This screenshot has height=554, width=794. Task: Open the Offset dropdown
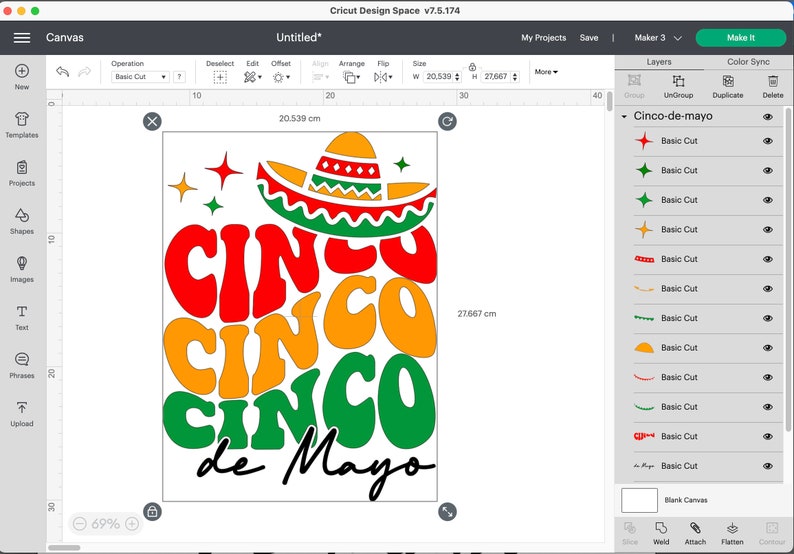pyautogui.click(x=281, y=77)
